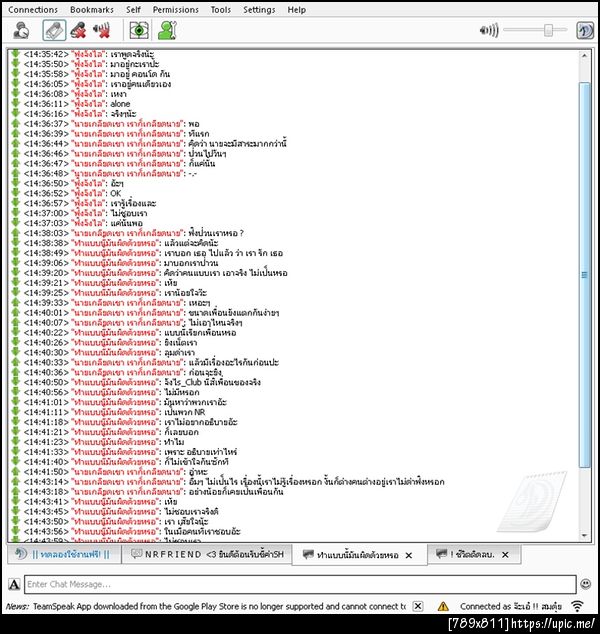
Task: Click the green down arrow on the 14:41:33 line
Action: [x=15, y=452]
